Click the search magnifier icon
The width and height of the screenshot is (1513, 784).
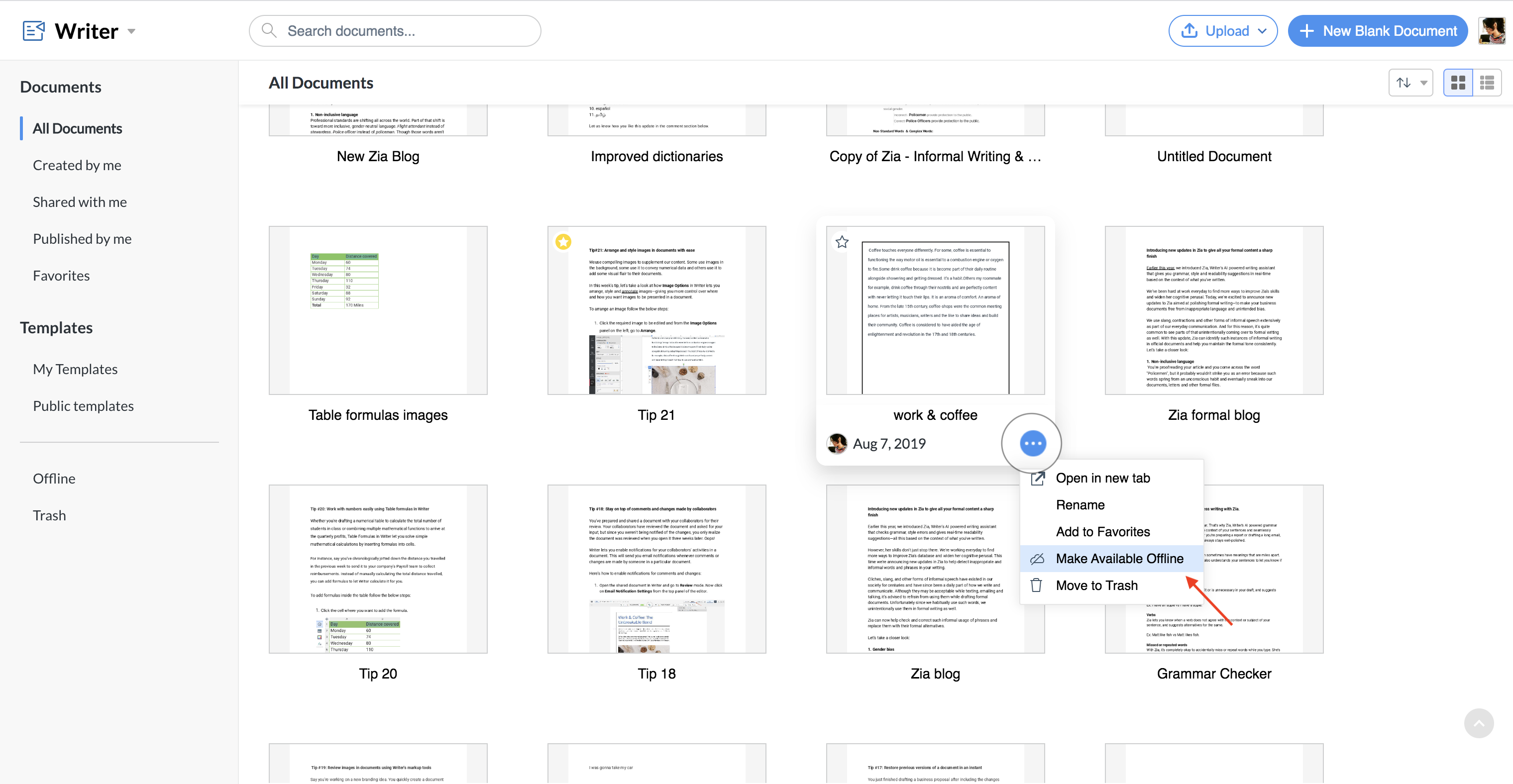coord(269,30)
